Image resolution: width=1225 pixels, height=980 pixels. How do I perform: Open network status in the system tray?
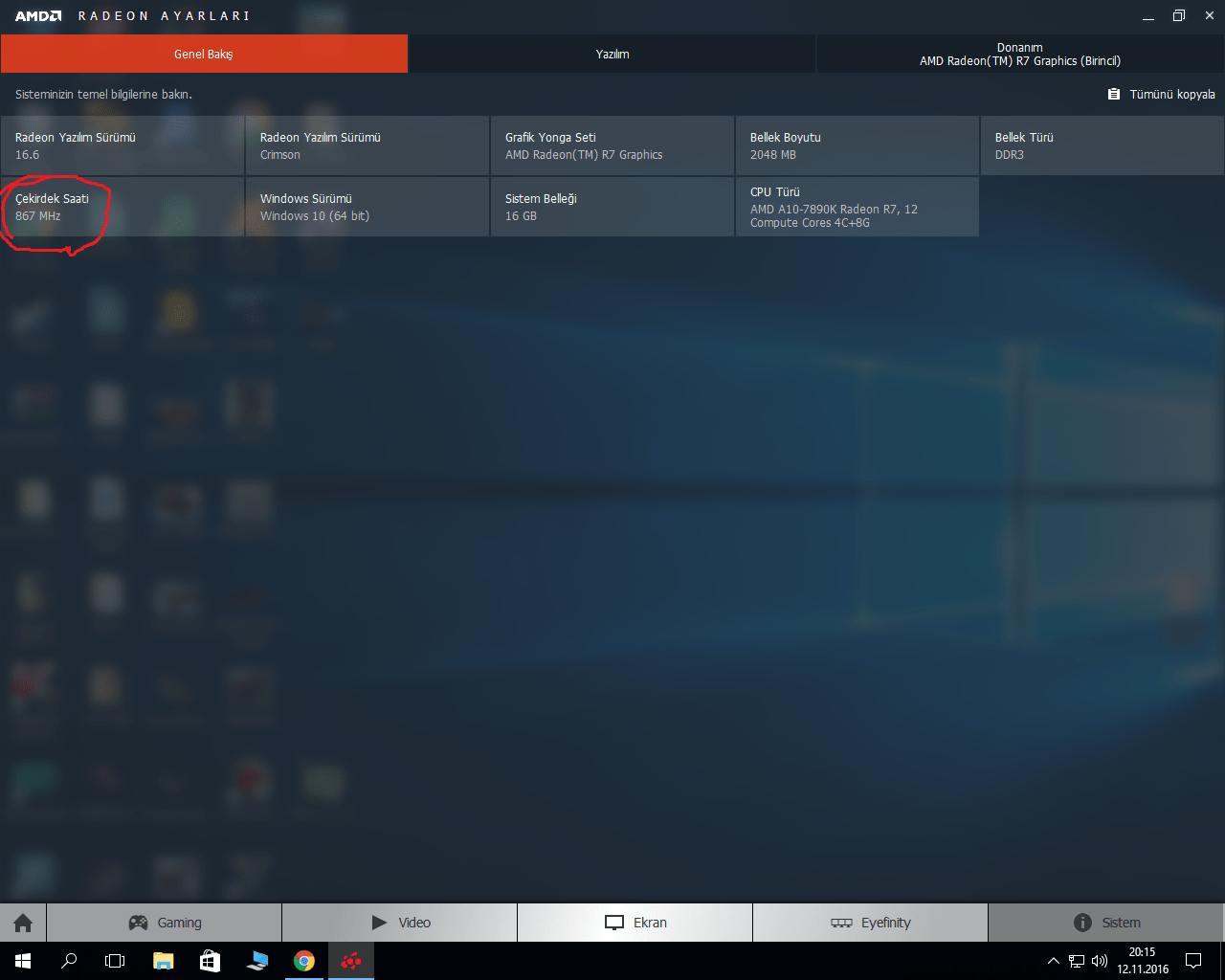(1077, 961)
